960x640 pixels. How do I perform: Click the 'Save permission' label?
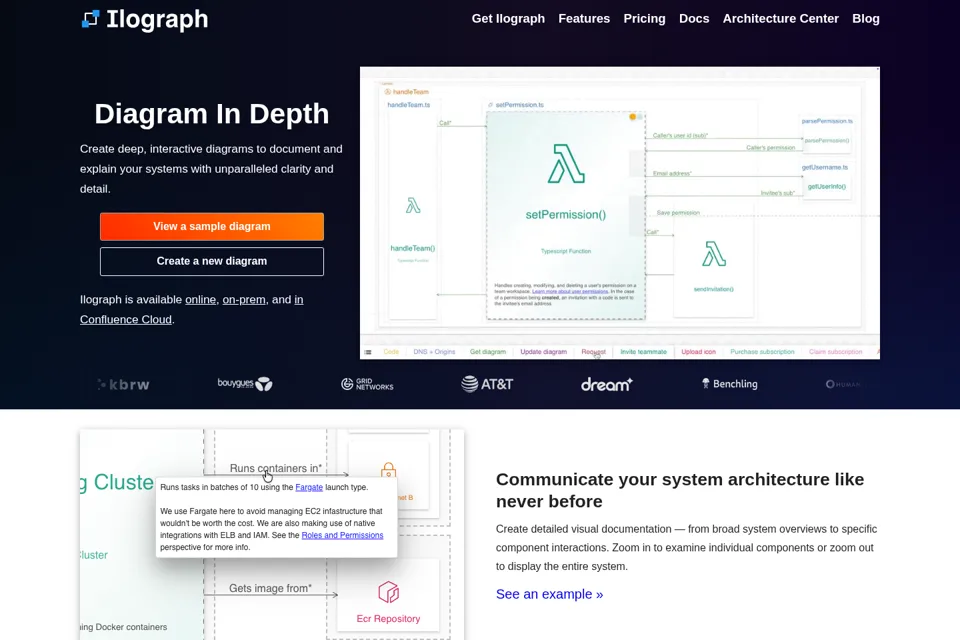click(x=678, y=213)
